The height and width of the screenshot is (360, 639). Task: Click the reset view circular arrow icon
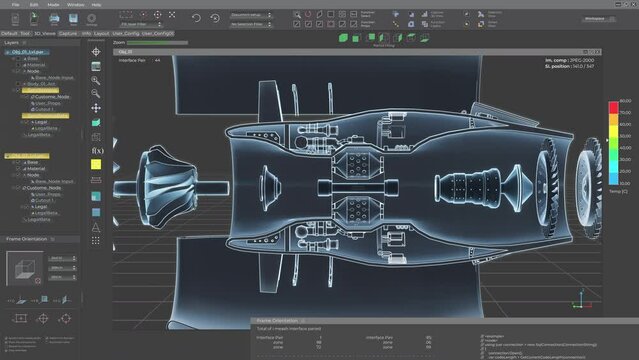pyautogui.click(x=215, y=18)
